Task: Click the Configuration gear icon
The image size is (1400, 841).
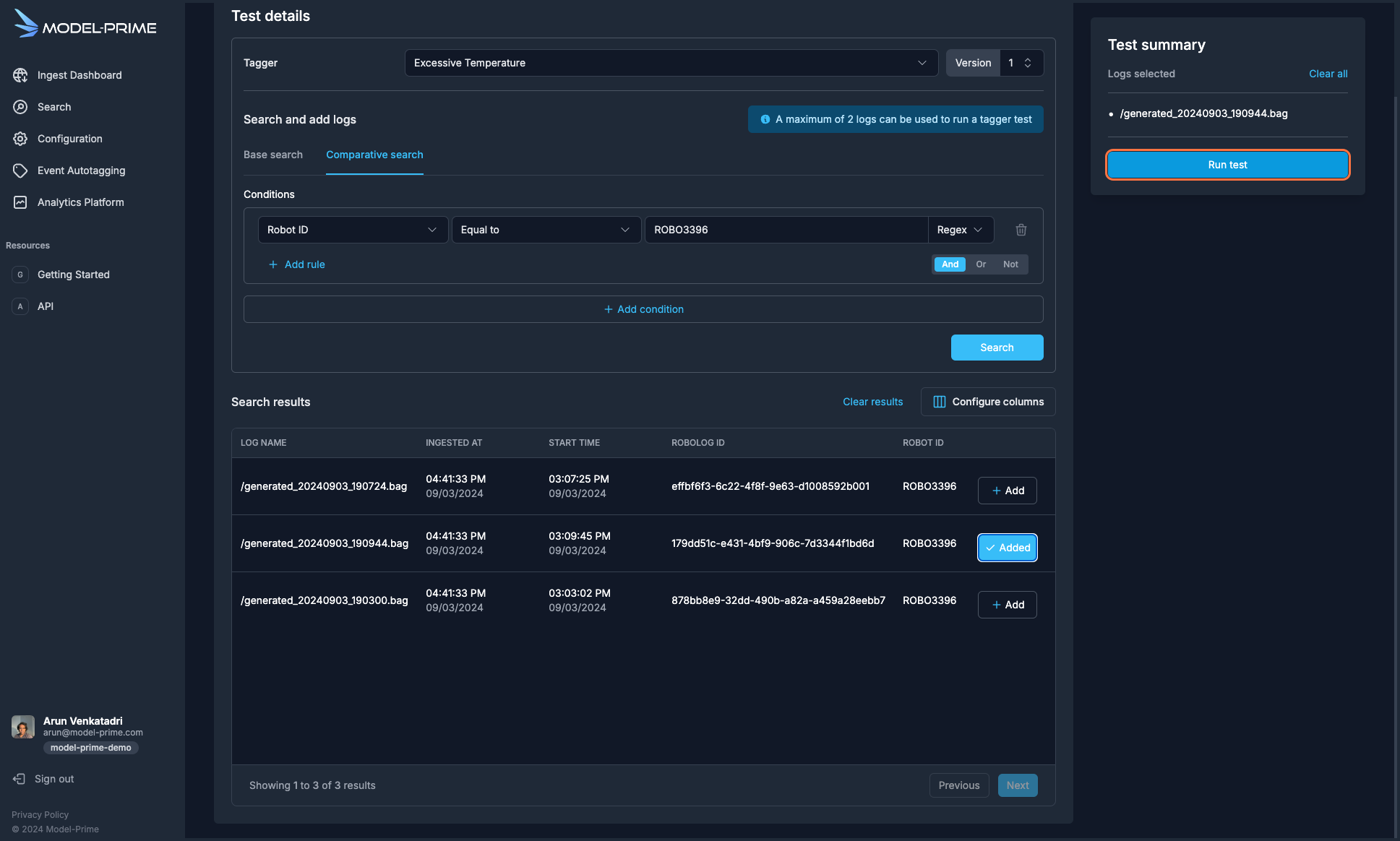Action: 20,139
